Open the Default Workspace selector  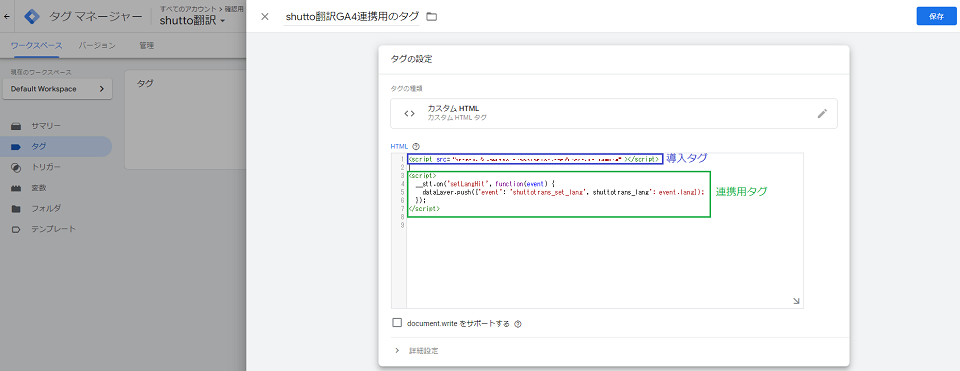tap(58, 89)
